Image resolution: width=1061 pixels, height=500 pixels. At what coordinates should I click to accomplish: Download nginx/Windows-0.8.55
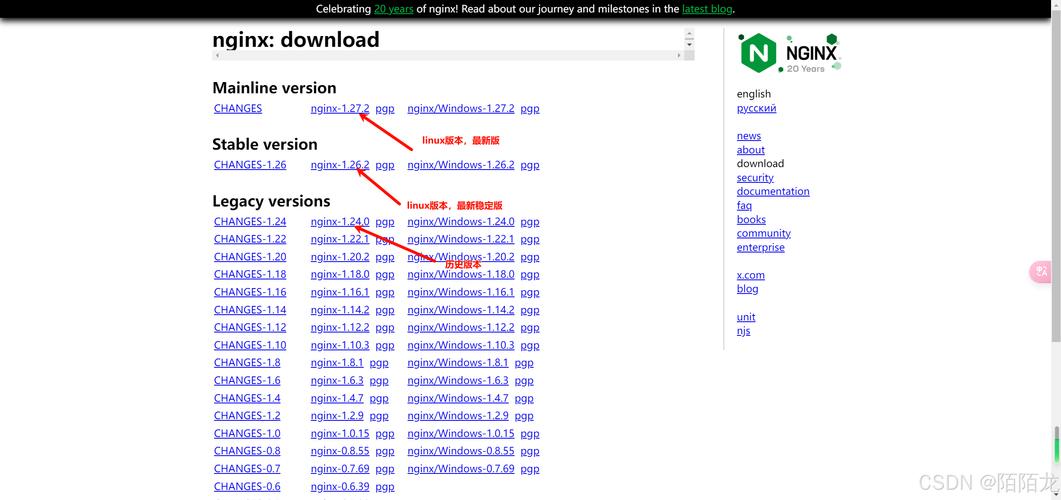point(461,451)
